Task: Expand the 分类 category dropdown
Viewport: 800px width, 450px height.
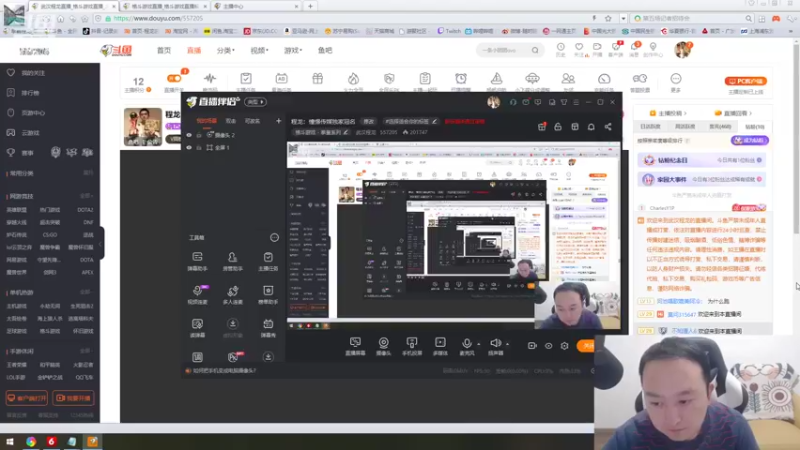Action: pyautogui.click(x=226, y=51)
